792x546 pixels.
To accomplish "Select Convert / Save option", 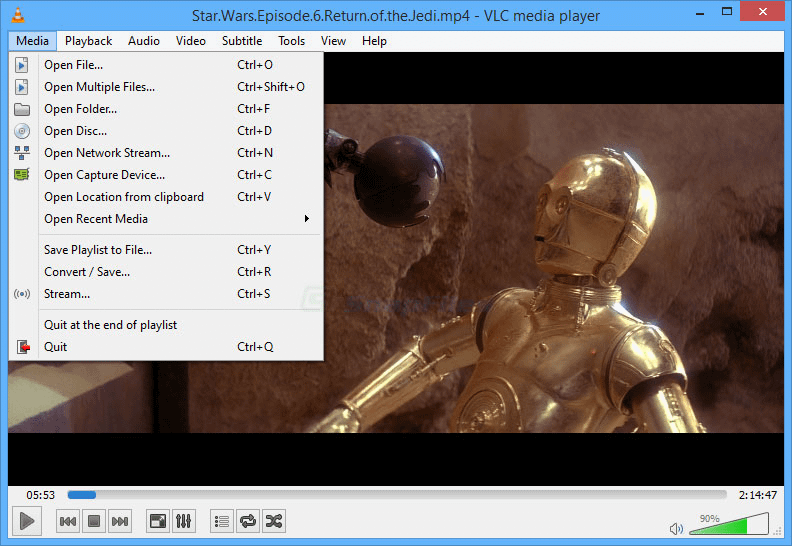I will point(87,272).
